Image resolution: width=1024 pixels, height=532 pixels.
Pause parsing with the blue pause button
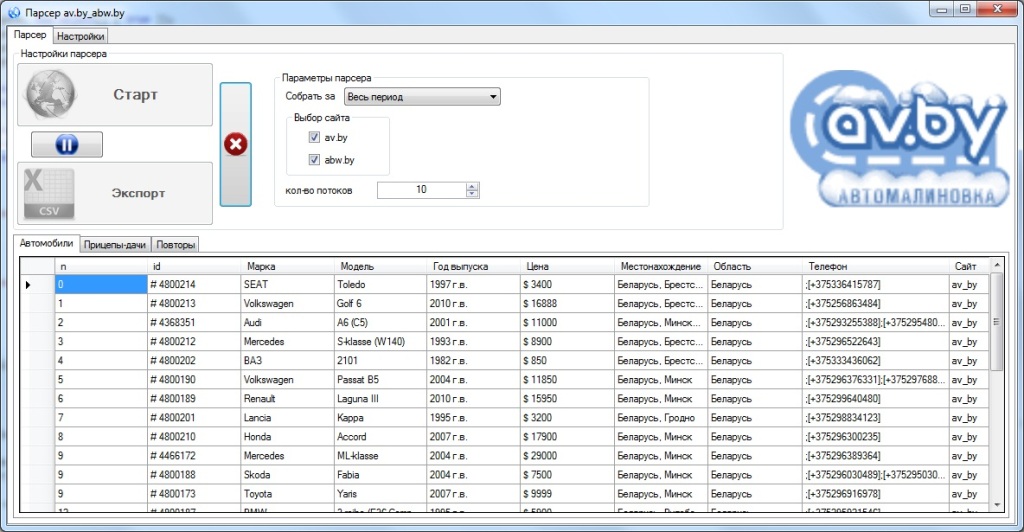coord(67,144)
